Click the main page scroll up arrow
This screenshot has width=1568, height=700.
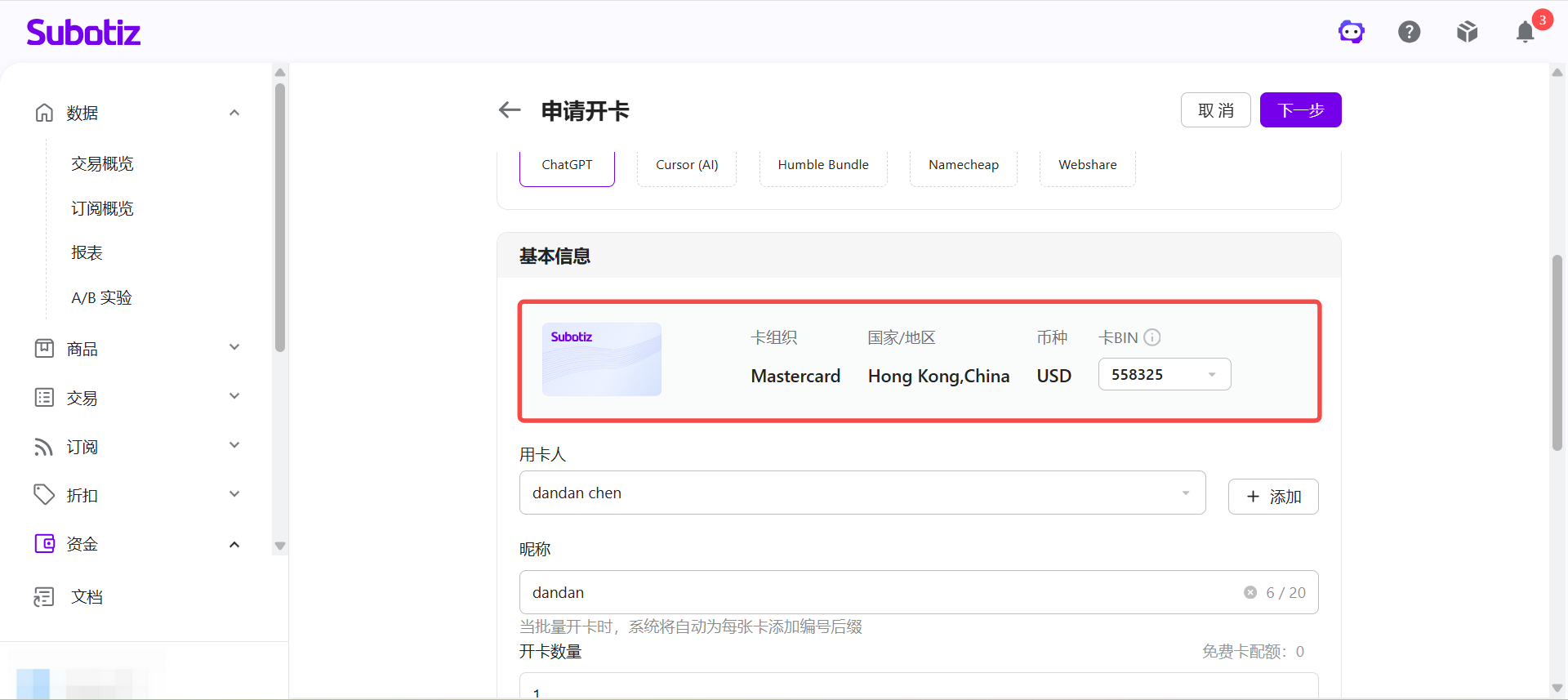tap(1557, 72)
